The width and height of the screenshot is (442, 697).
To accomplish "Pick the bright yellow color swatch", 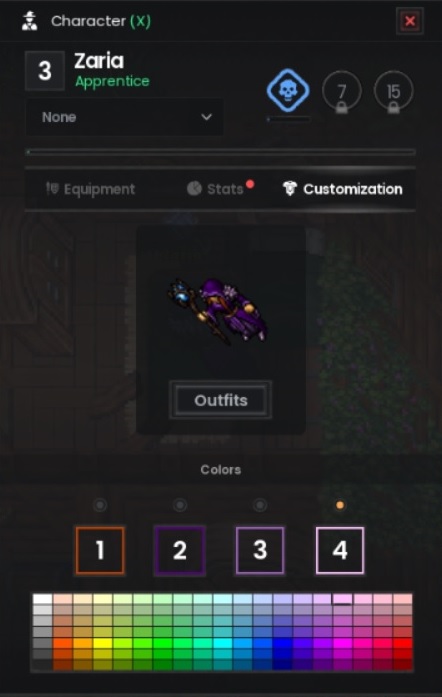I will (103, 643).
